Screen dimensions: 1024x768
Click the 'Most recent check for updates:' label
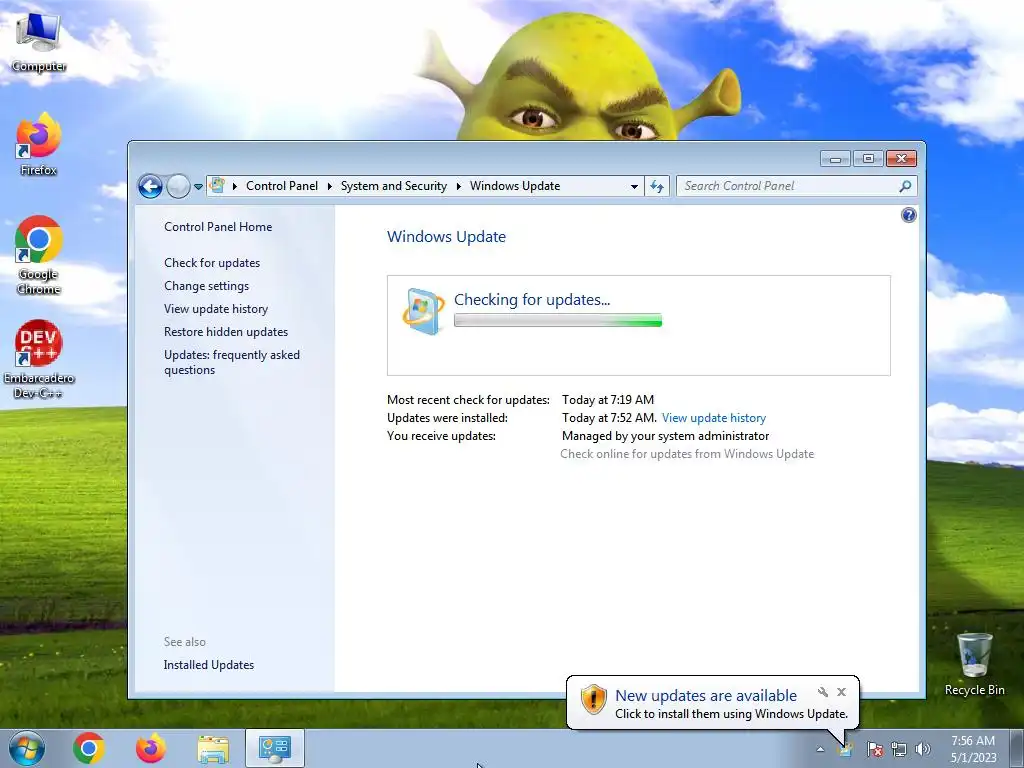[x=468, y=400]
